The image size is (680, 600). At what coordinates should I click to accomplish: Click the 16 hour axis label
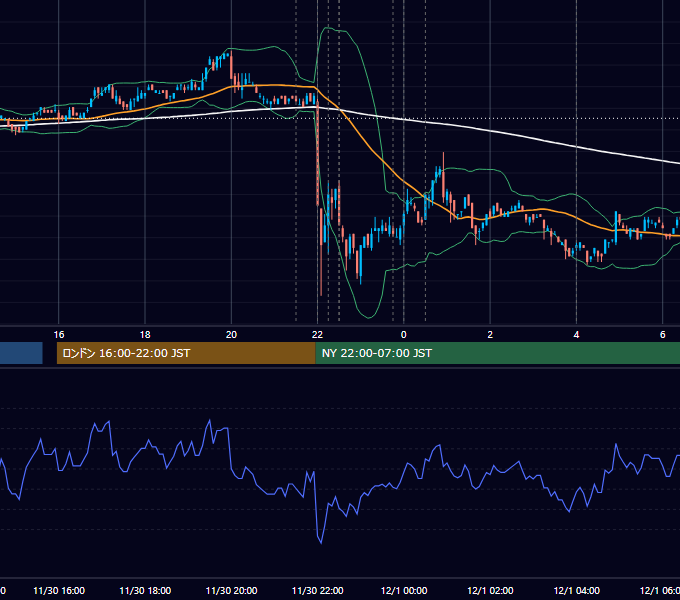point(59,335)
